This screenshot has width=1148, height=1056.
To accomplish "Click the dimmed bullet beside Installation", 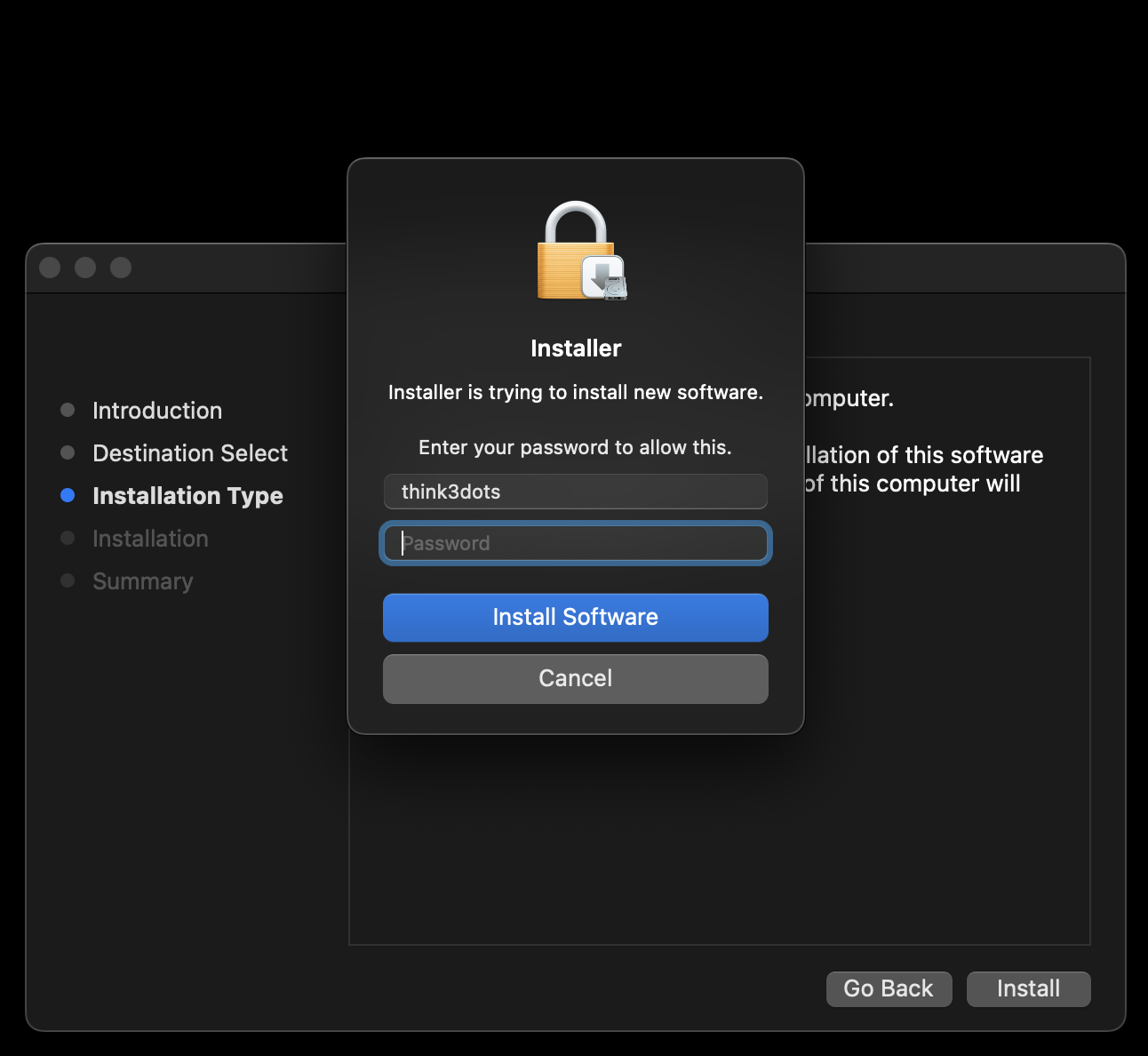I will tap(68, 538).
